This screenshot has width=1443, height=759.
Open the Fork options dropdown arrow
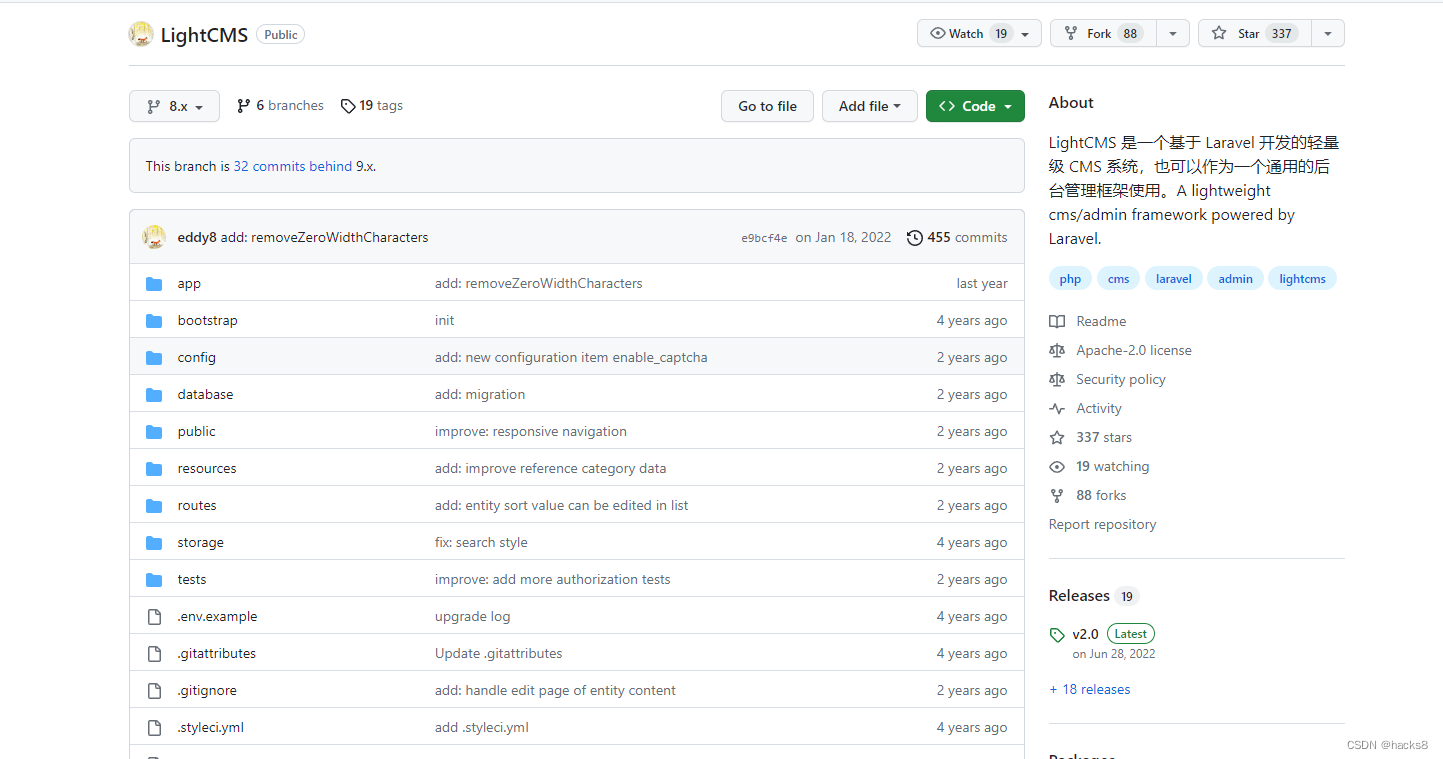pyautogui.click(x=1173, y=33)
